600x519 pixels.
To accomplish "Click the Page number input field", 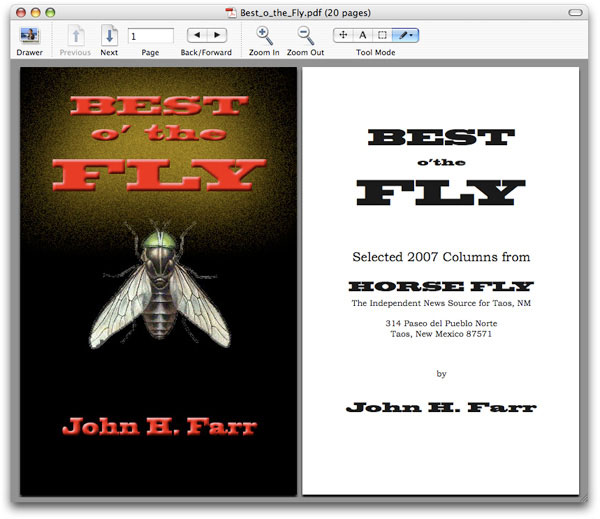I will coord(150,36).
